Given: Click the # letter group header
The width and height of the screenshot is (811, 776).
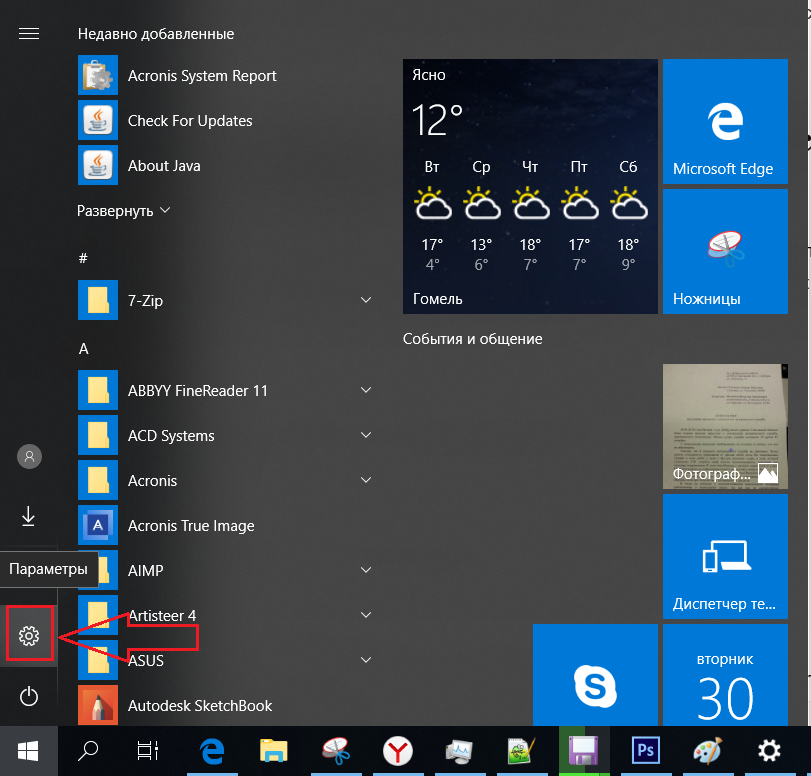Looking at the screenshot, I should 83,258.
